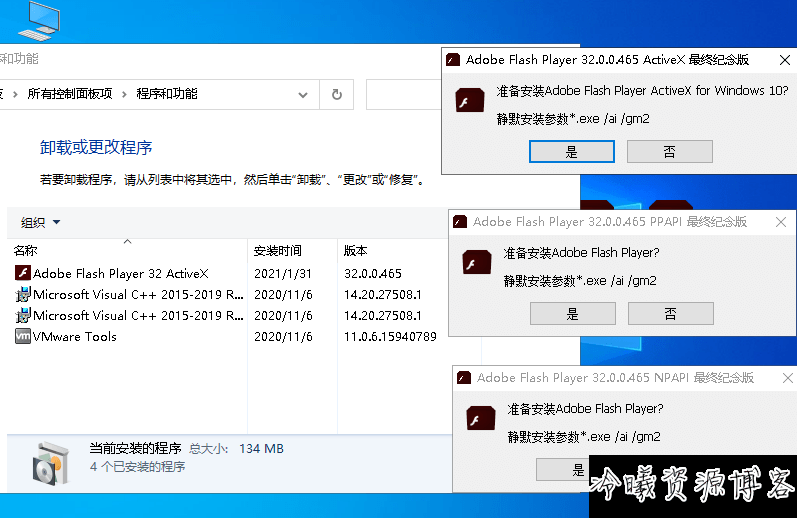Click large Flash logo in PPAPI dialog

pyautogui.click(x=477, y=262)
